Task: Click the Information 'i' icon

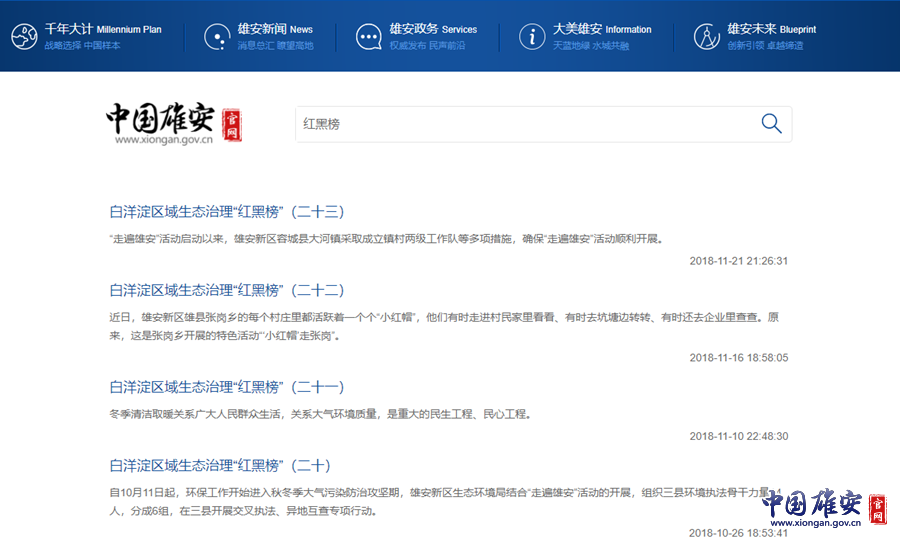Action: tap(532, 37)
